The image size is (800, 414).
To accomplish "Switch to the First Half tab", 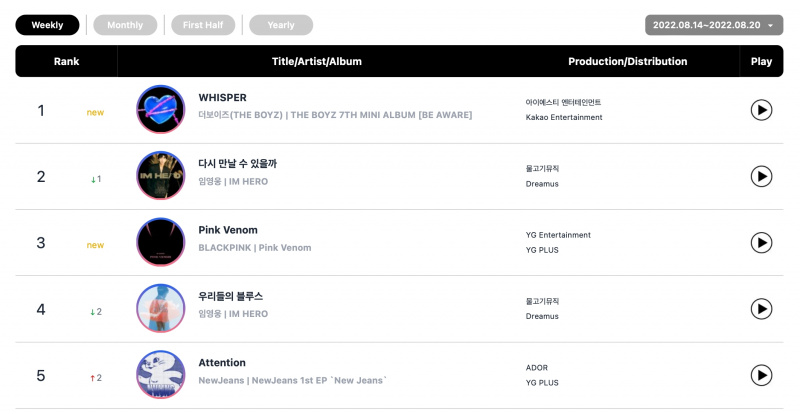I will point(203,25).
